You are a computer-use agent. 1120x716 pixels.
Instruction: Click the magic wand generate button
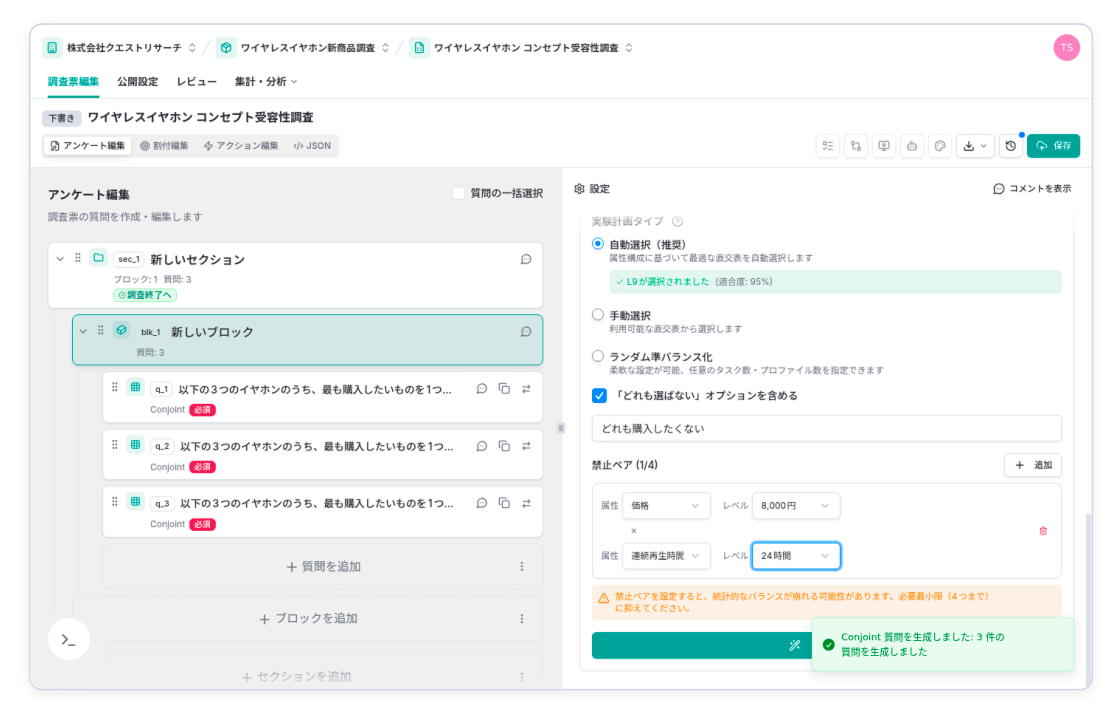pos(702,645)
